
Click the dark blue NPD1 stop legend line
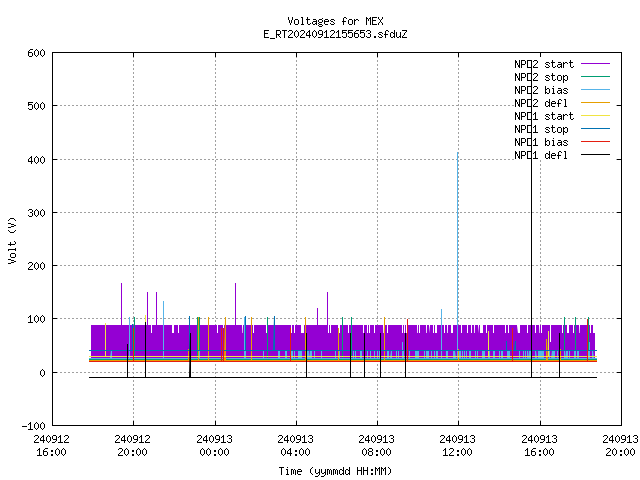tap(595, 129)
